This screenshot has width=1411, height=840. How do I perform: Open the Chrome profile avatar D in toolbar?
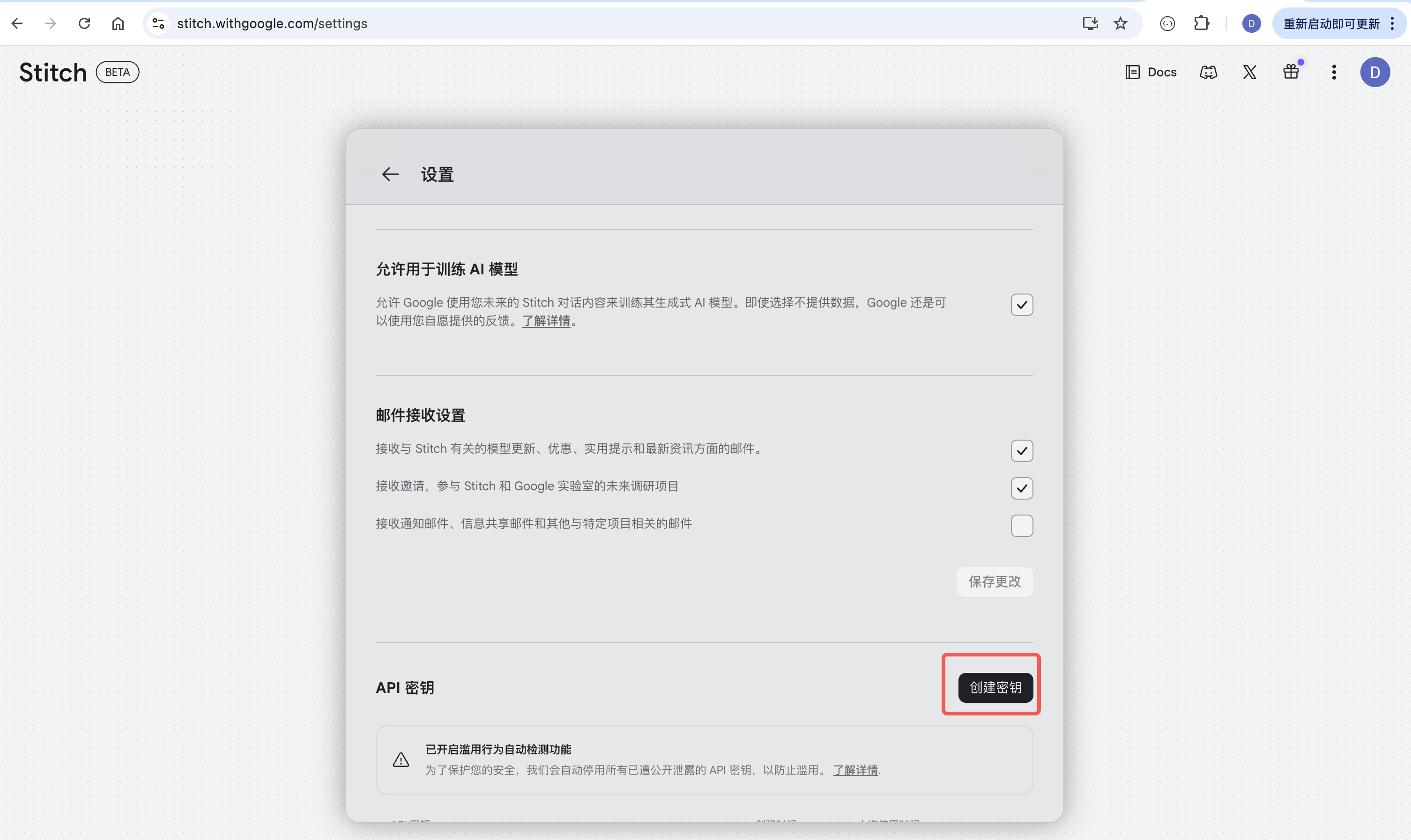coord(1251,23)
